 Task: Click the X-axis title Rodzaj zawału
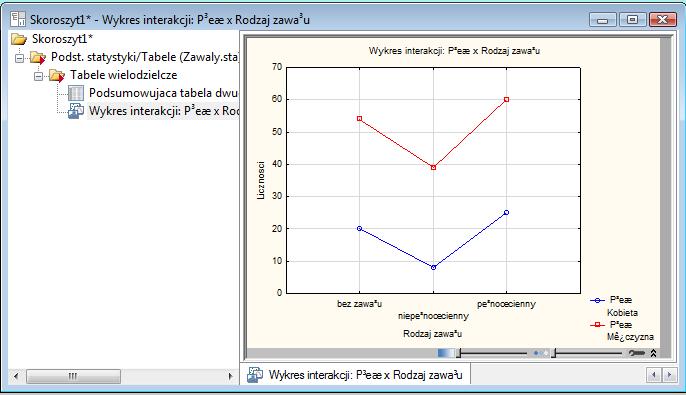point(433,334)
